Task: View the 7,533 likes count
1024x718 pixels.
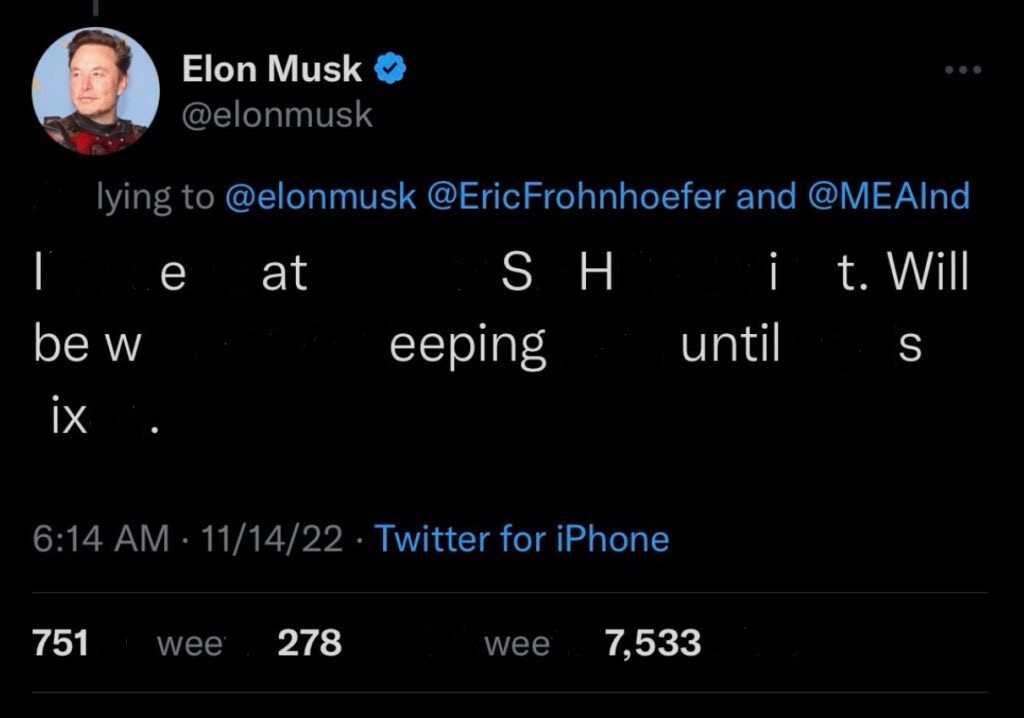Action: [x=653, y=643]
